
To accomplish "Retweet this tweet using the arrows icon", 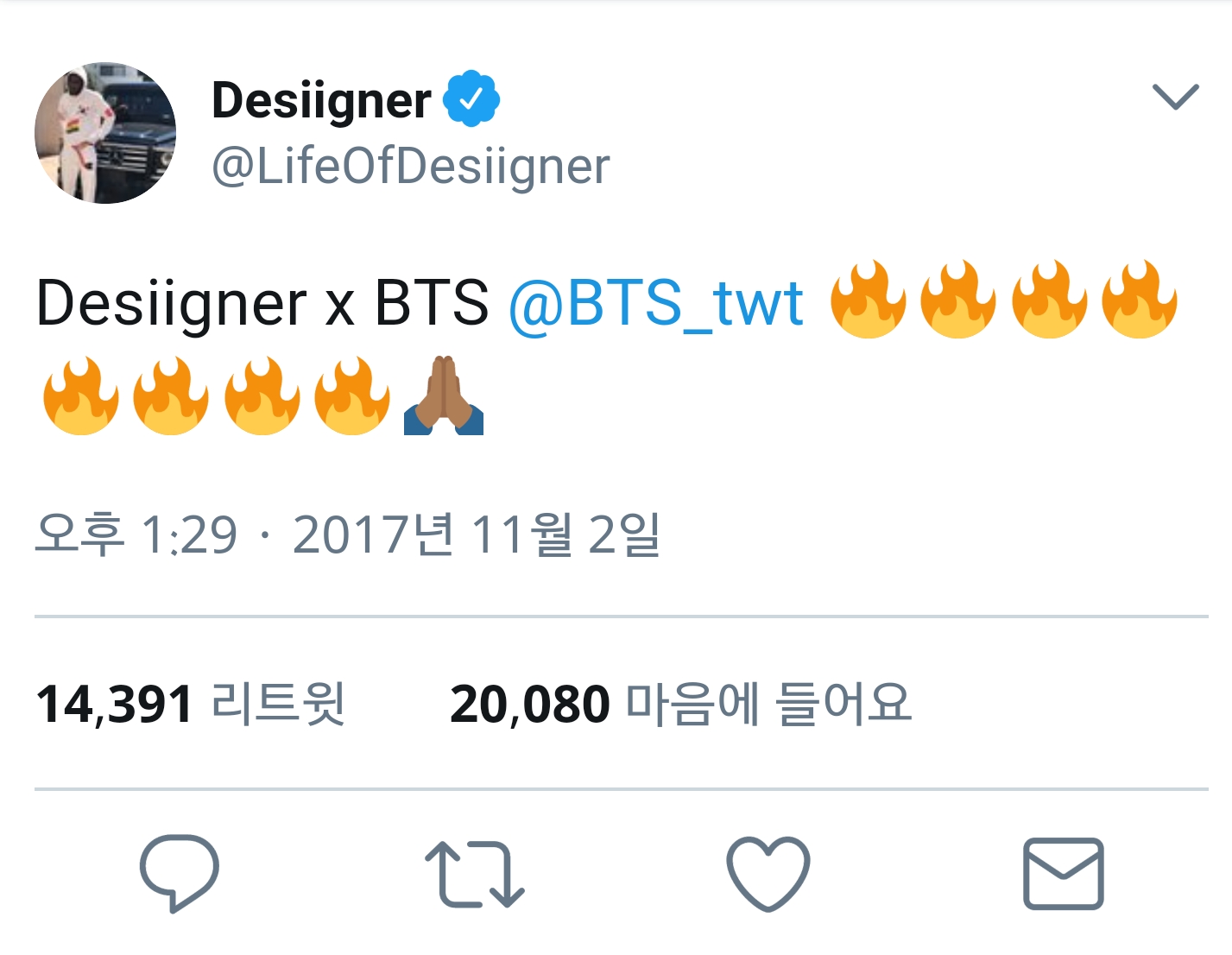I will (474, 874).
